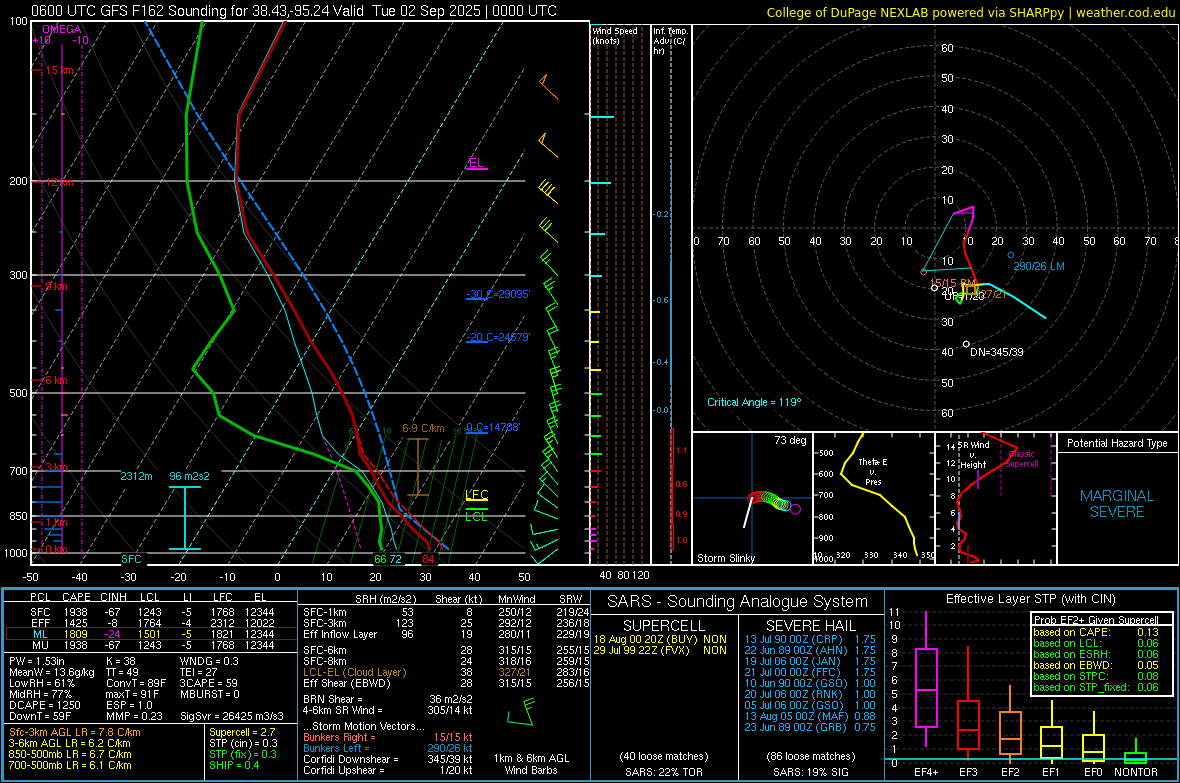This screenshot has width=1180, height=783.
Task: Select the SFC-1km row in the SRH table
Action: click(446, 613)
